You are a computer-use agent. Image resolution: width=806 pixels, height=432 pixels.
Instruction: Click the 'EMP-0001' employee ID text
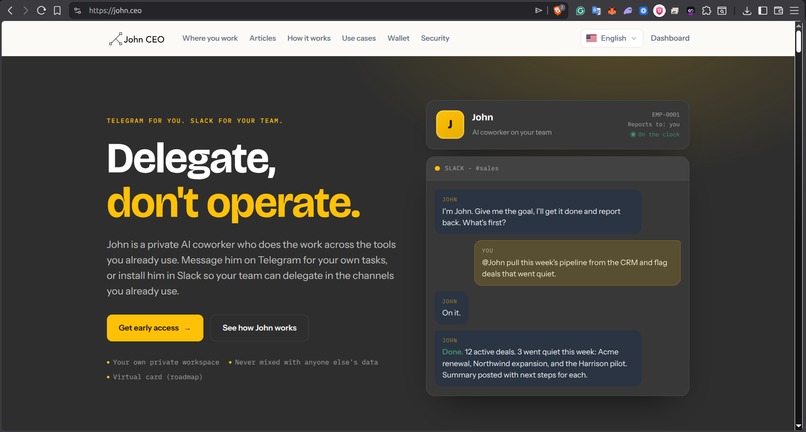(666, 115)
